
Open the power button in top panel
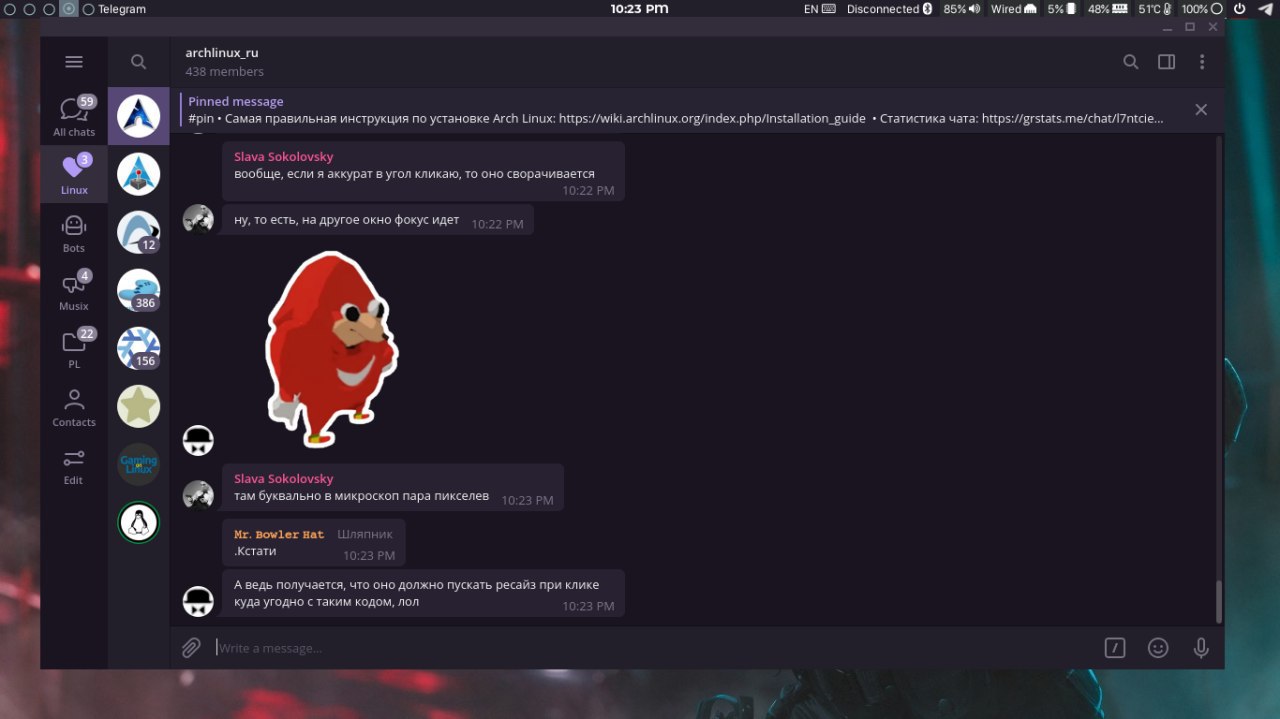1240,9
